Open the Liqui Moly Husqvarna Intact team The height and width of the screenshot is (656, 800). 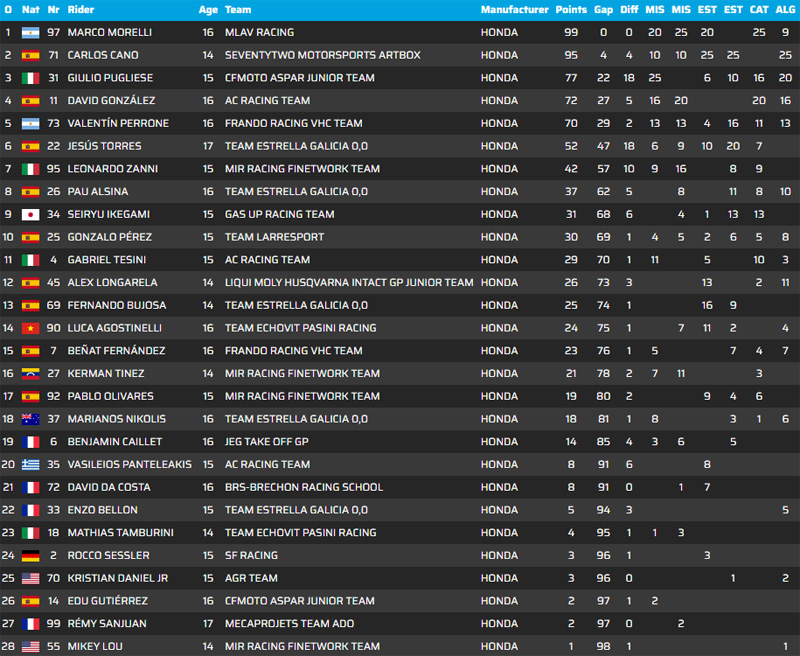[x=349, y=283]
